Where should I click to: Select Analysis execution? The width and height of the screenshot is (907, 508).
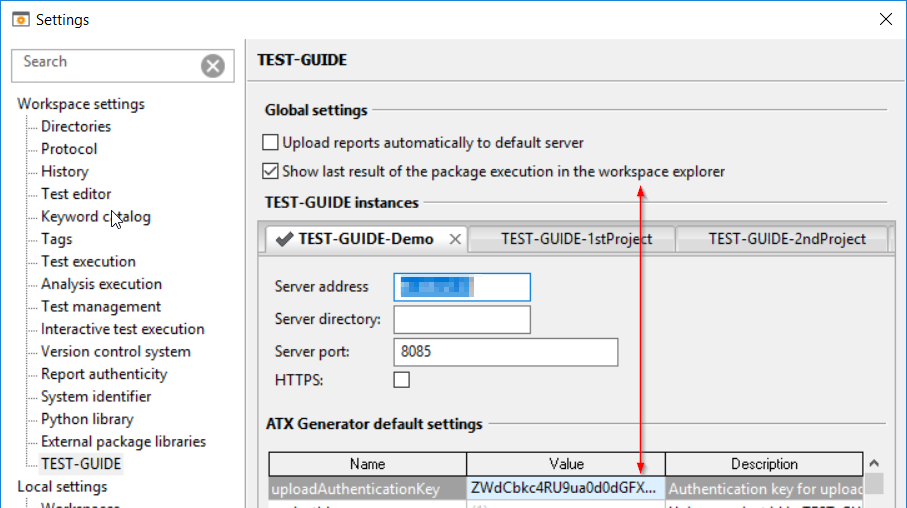point(101,284)
